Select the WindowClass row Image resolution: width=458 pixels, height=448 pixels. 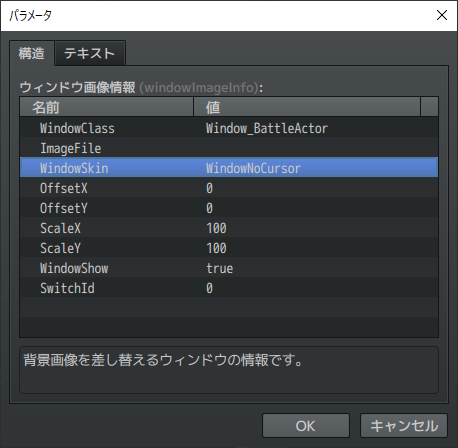tap(229, 128)
